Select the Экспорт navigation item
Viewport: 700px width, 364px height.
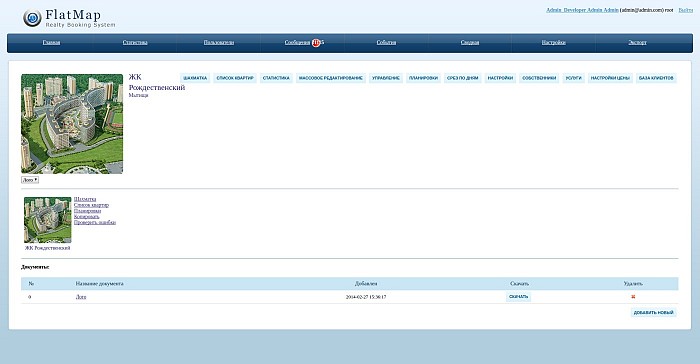(638, 42)
